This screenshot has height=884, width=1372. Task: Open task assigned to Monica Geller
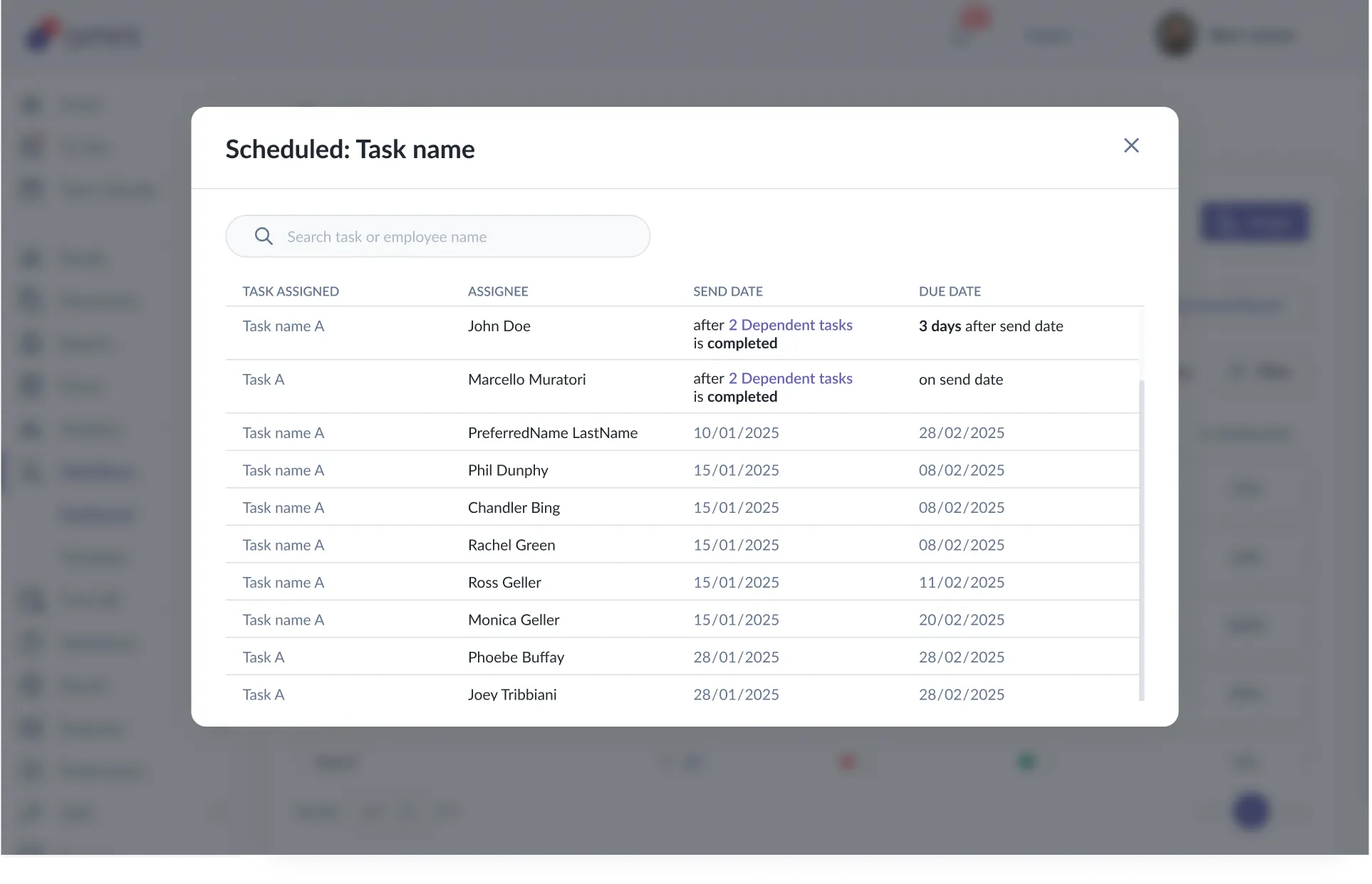tap(283, 620)
